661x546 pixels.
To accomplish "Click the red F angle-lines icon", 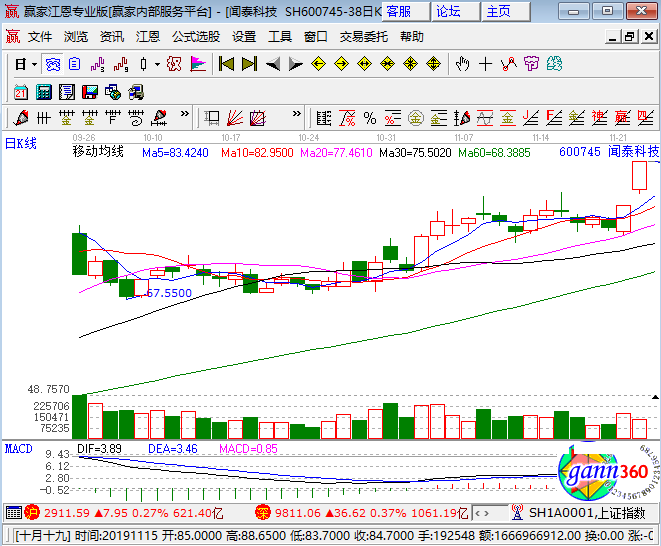I will click(x=554, y=118).
